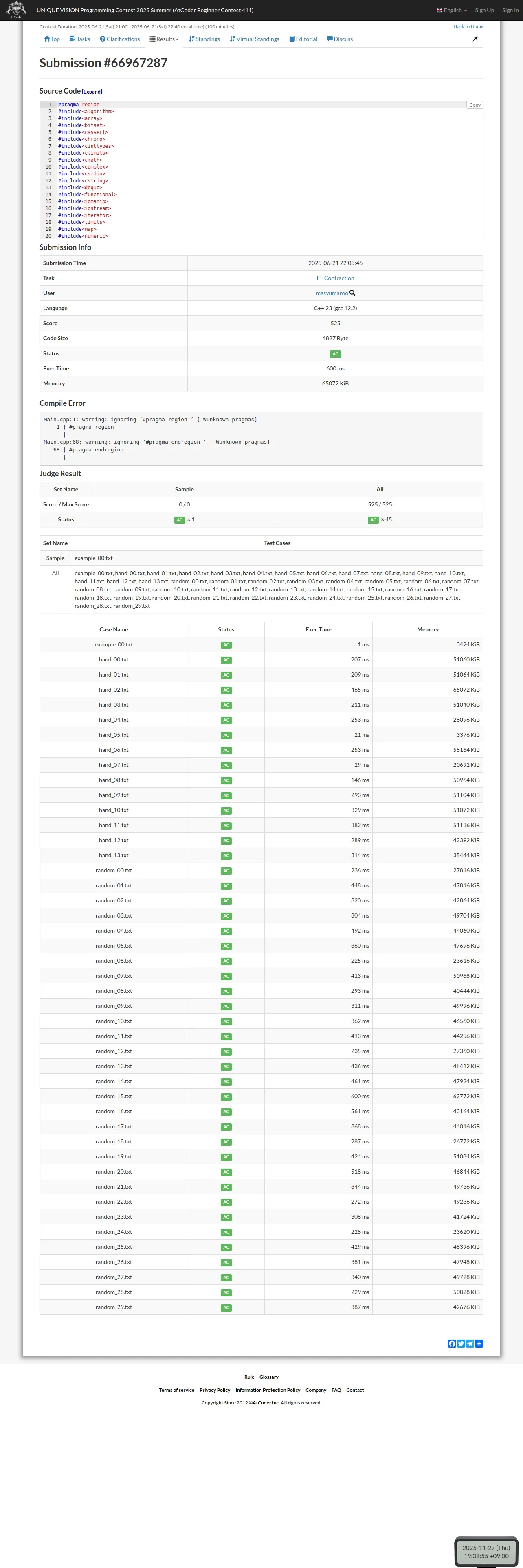Open Information Protection Policy link
Screen dimensions: 523x1568
[x=268, y=1390]
